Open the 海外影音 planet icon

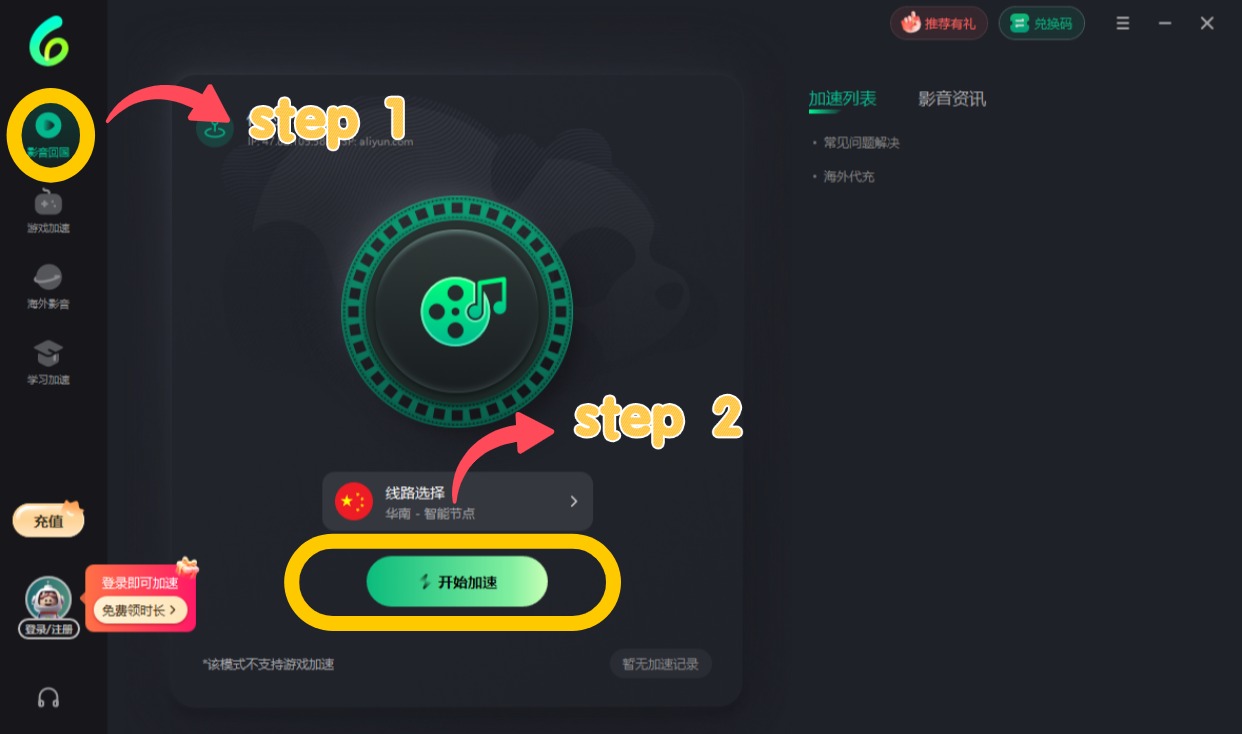[x=48, y=278]
